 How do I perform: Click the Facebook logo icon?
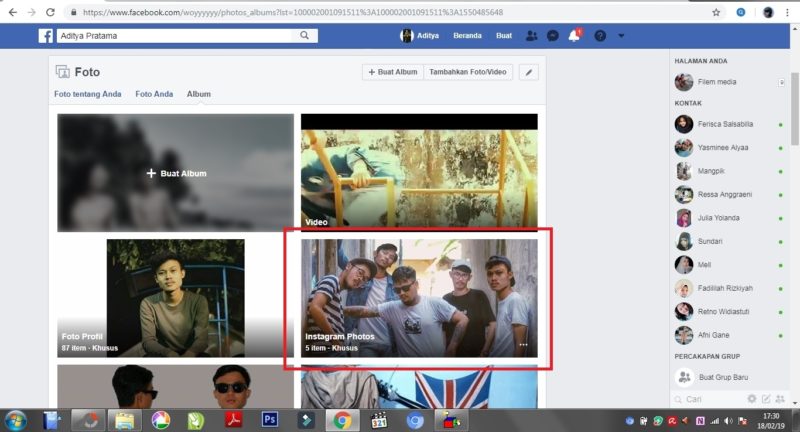click(45, 36)
